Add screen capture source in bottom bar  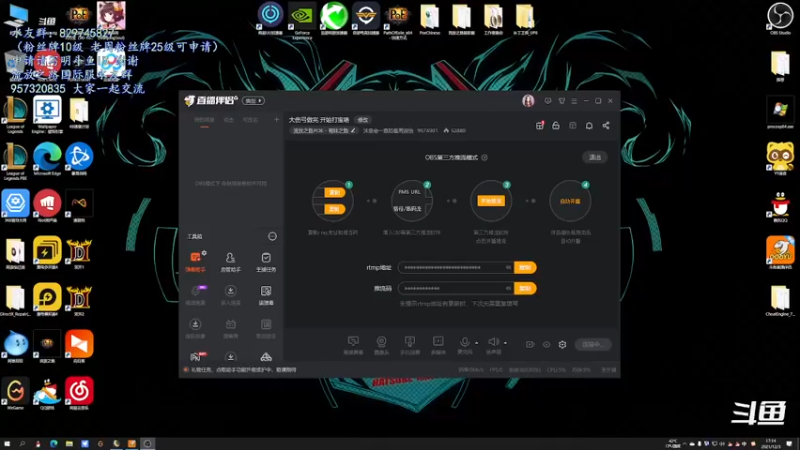click(353, 344)
